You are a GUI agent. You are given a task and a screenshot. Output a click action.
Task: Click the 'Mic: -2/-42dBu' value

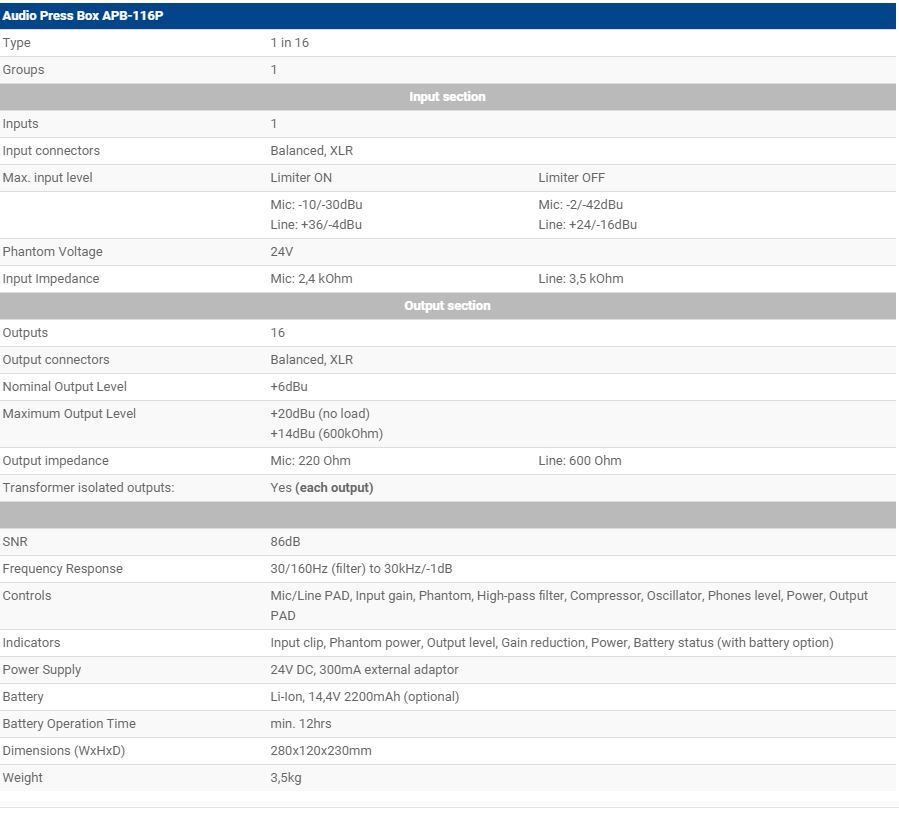pos(581,205)
